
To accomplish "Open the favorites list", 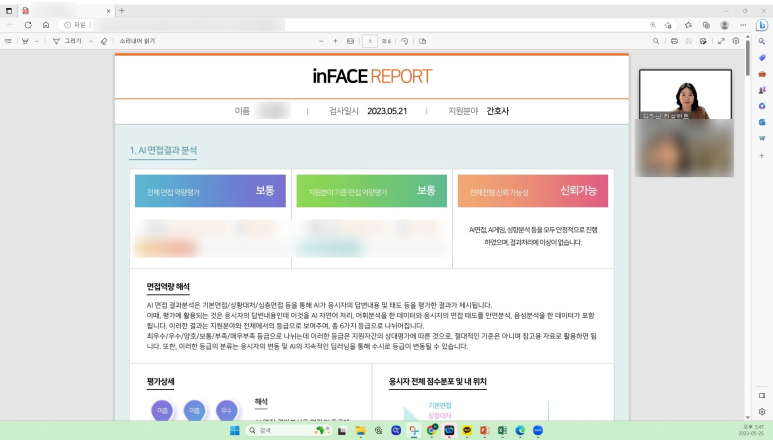I will (x=689, y=25).
